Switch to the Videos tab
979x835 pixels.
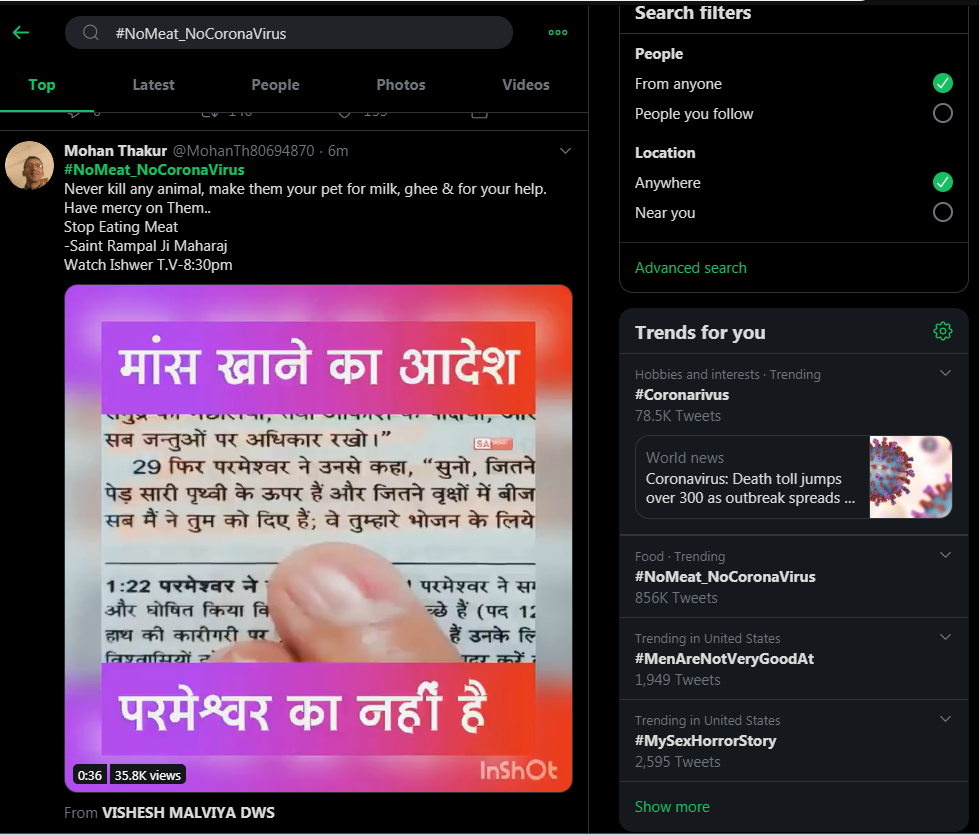point(526,85)
